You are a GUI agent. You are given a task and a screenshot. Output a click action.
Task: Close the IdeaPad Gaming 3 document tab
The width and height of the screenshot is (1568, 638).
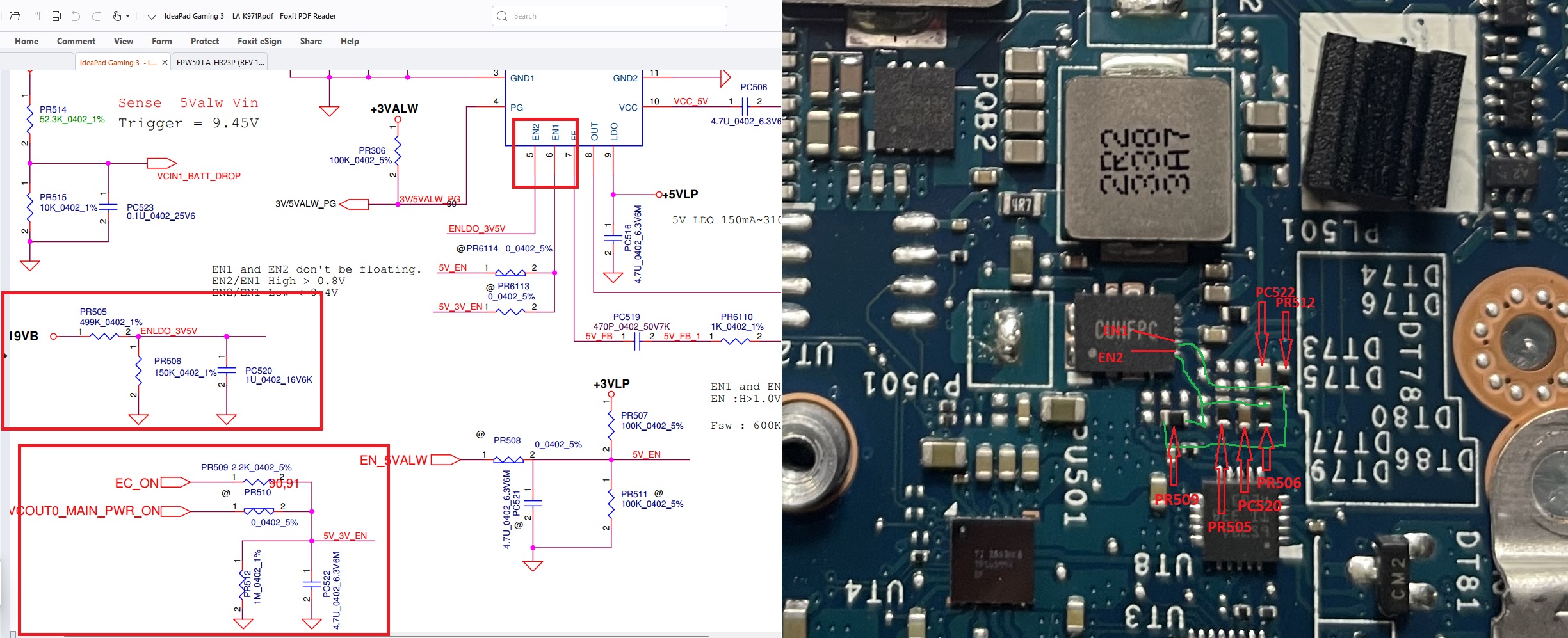(x=165, y=62)
